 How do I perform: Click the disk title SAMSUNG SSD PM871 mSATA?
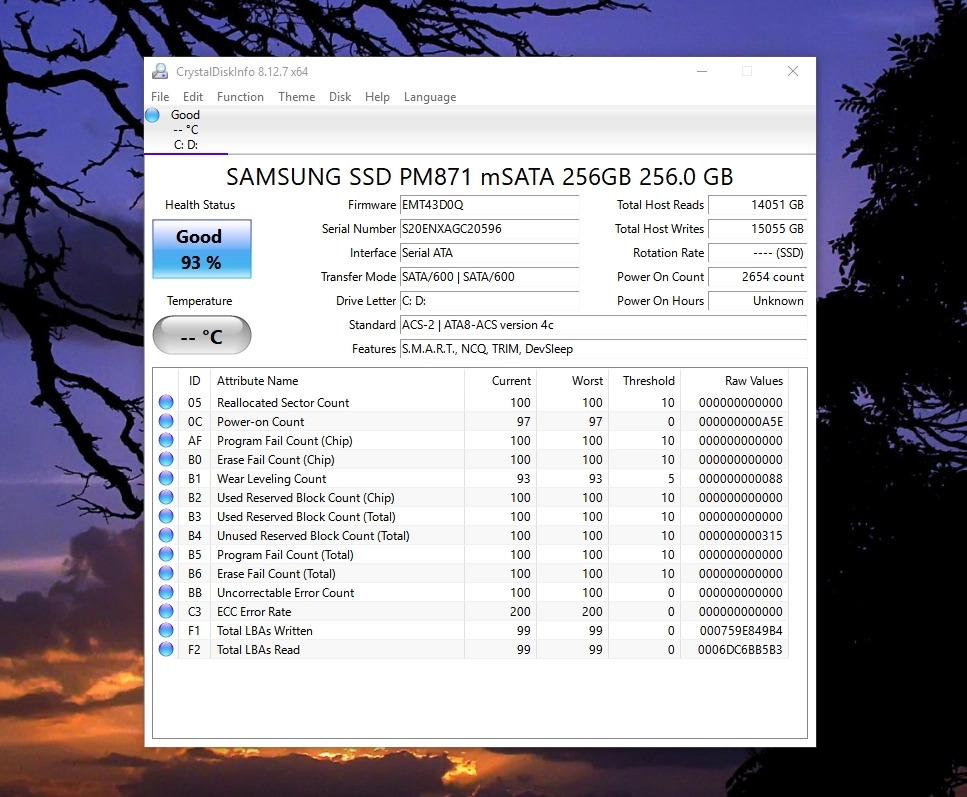[x=480, y=177]
